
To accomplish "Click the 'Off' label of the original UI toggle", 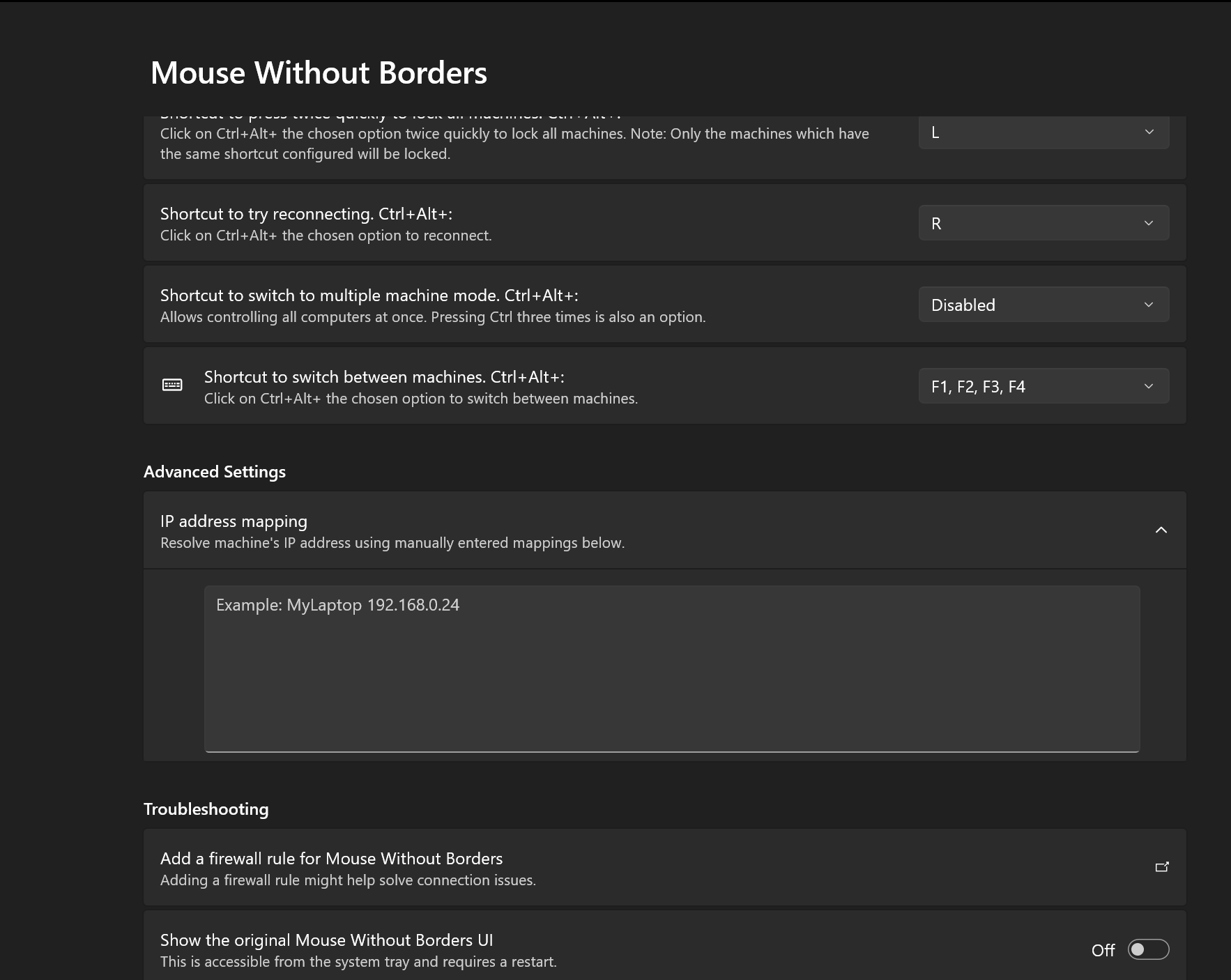I will (1103, 950).
